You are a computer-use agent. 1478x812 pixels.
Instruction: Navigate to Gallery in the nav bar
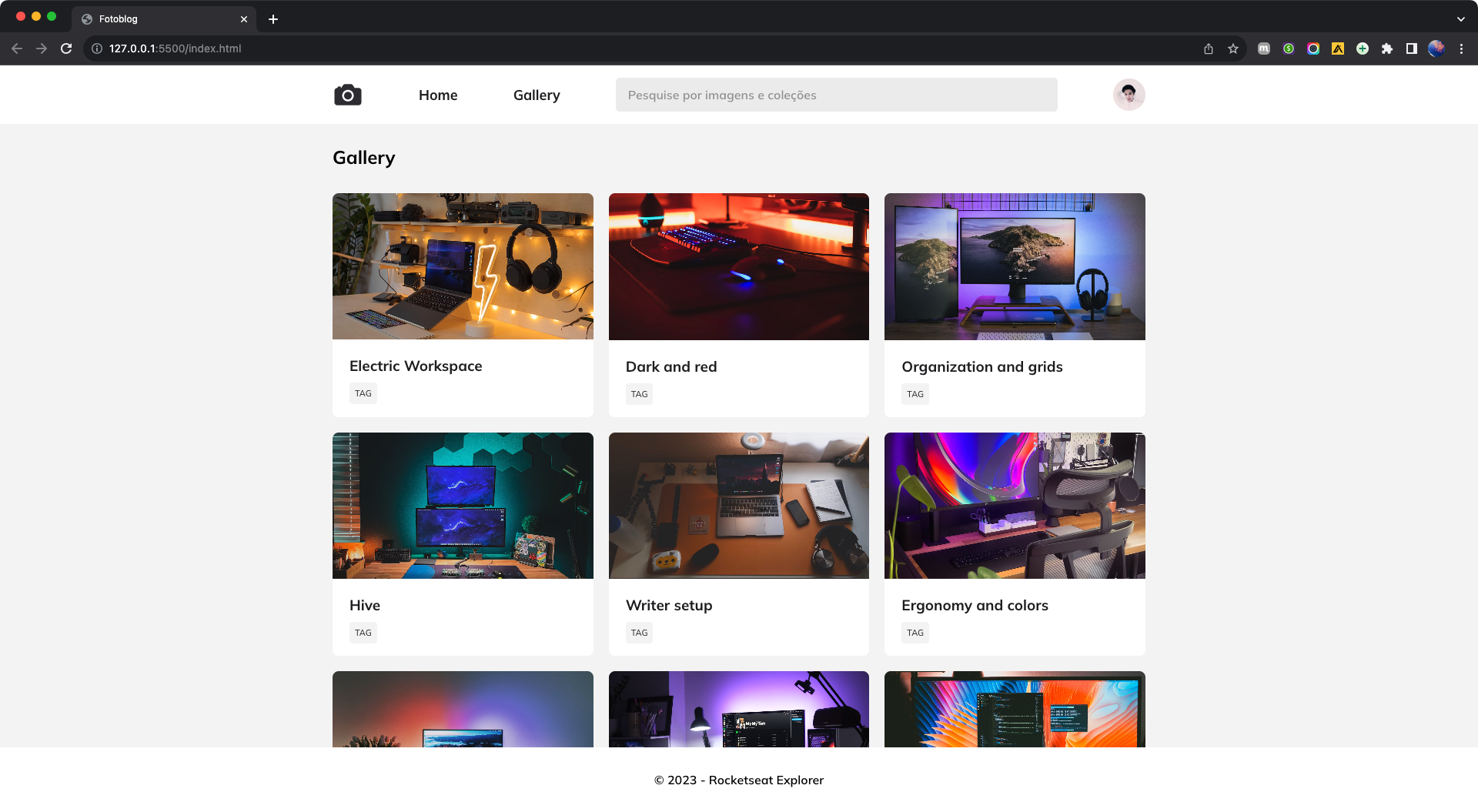[537, 95]
